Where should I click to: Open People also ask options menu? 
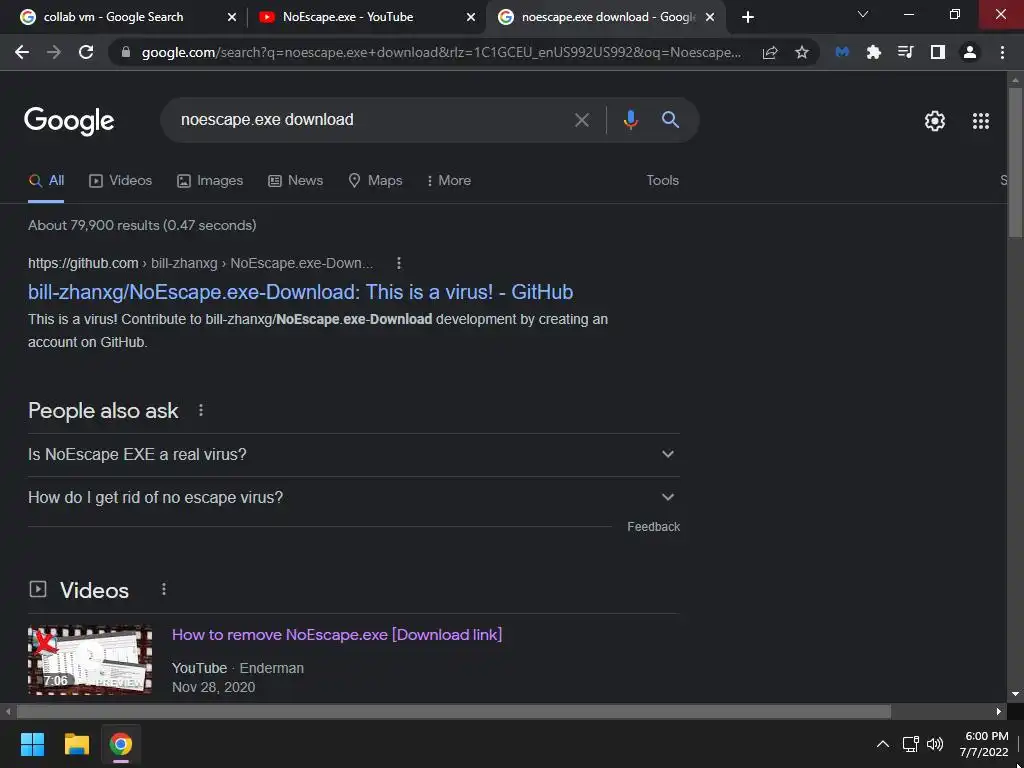point(201,410)
